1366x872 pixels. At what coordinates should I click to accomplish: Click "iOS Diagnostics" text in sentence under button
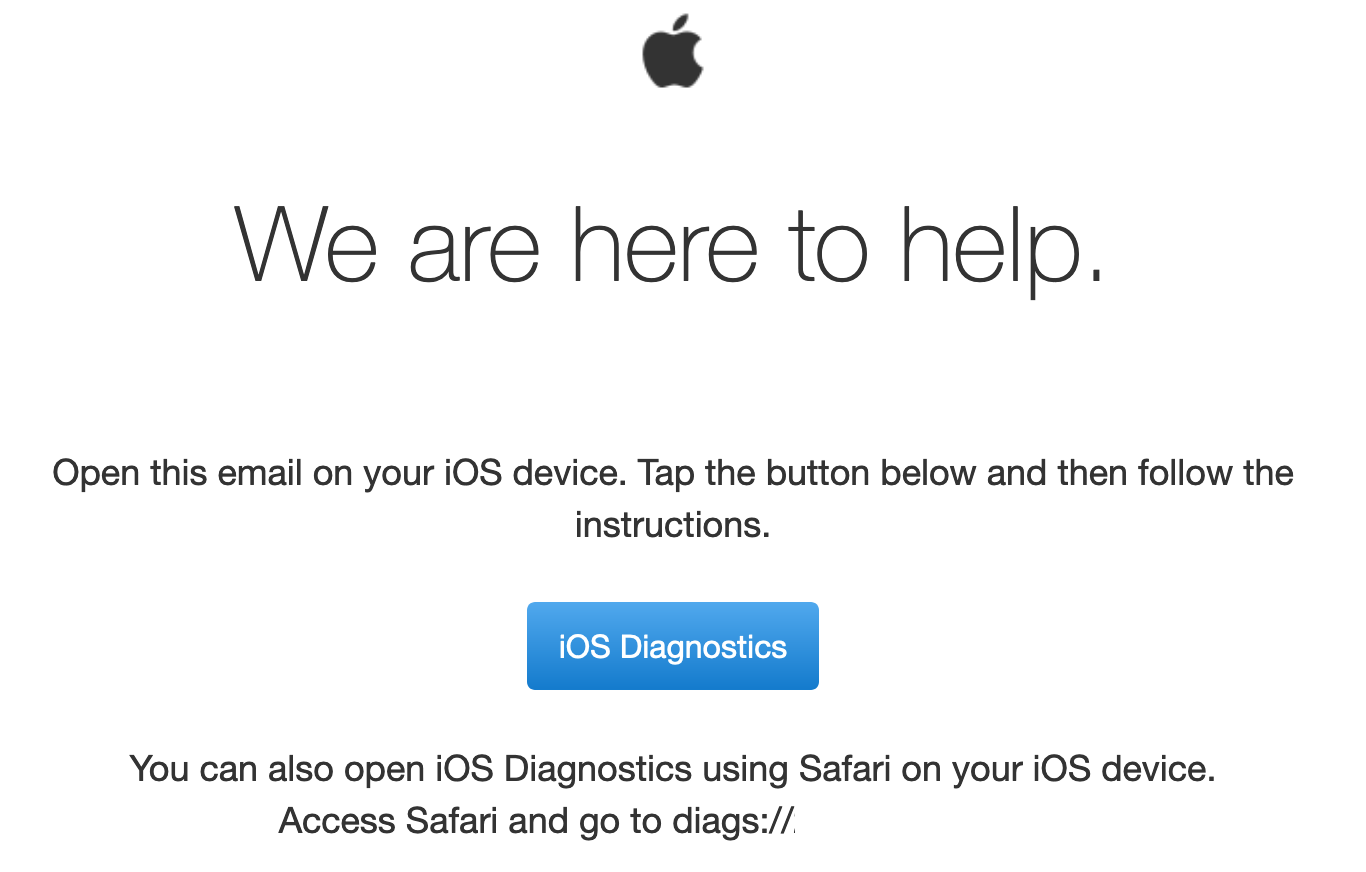pos(565,769)
